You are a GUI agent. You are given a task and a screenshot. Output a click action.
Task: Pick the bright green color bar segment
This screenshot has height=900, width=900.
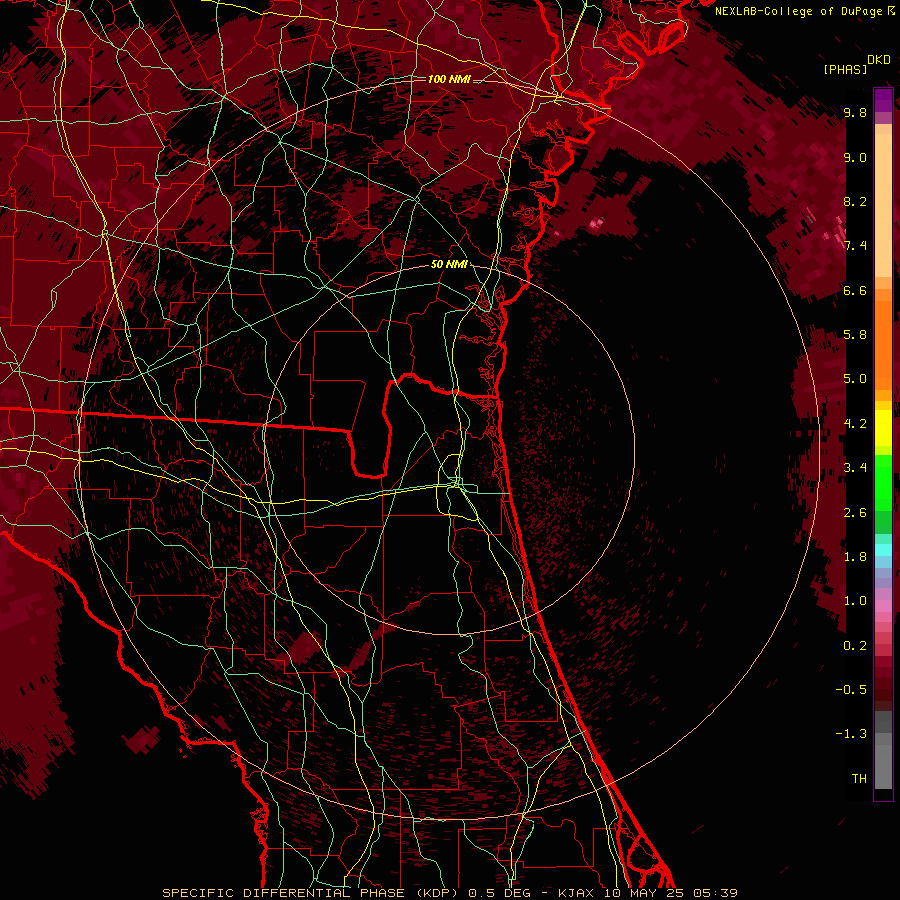883,482
